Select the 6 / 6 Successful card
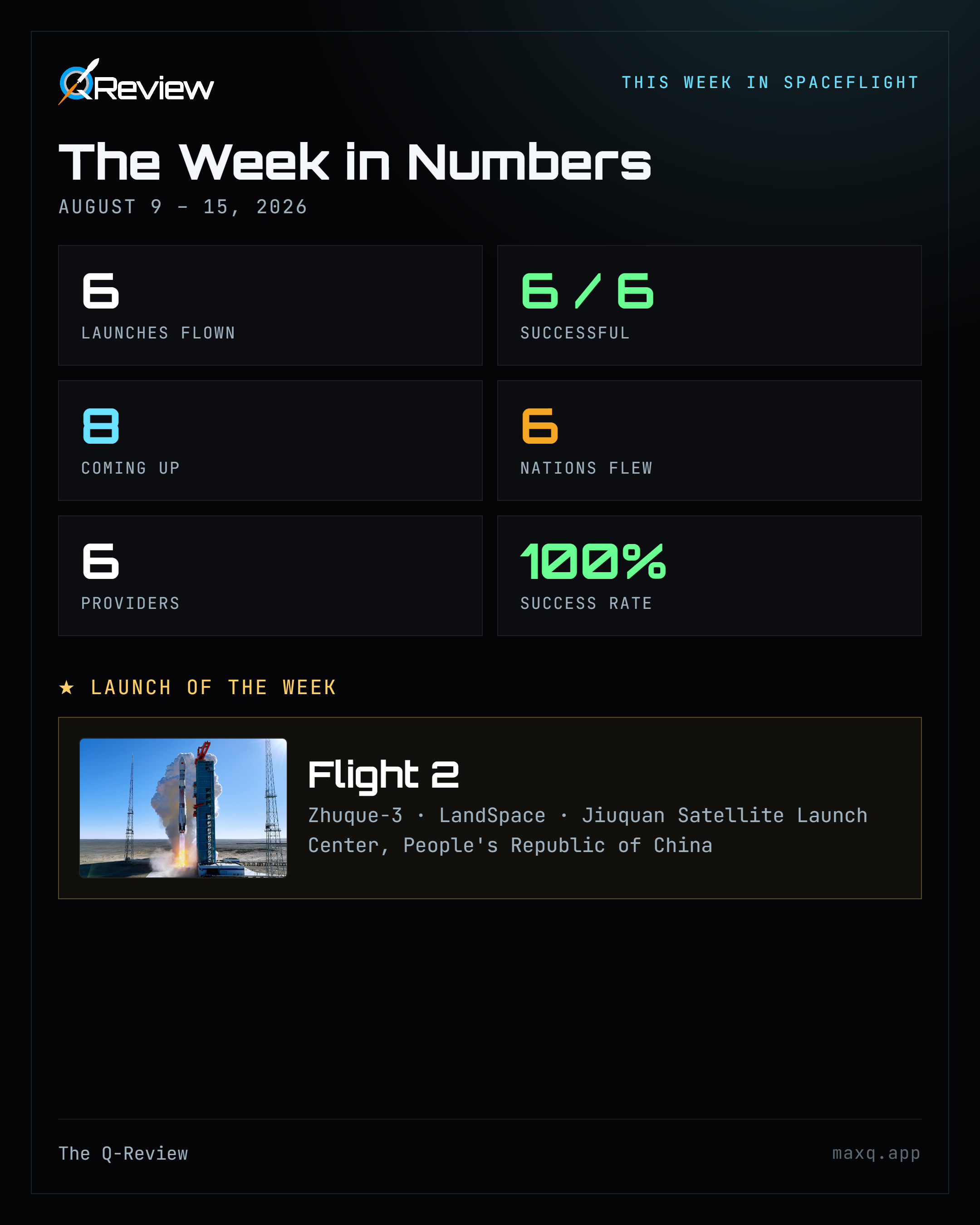This screenshot has width=980, height=1225. pyautogui.click(x=709, y=305)
